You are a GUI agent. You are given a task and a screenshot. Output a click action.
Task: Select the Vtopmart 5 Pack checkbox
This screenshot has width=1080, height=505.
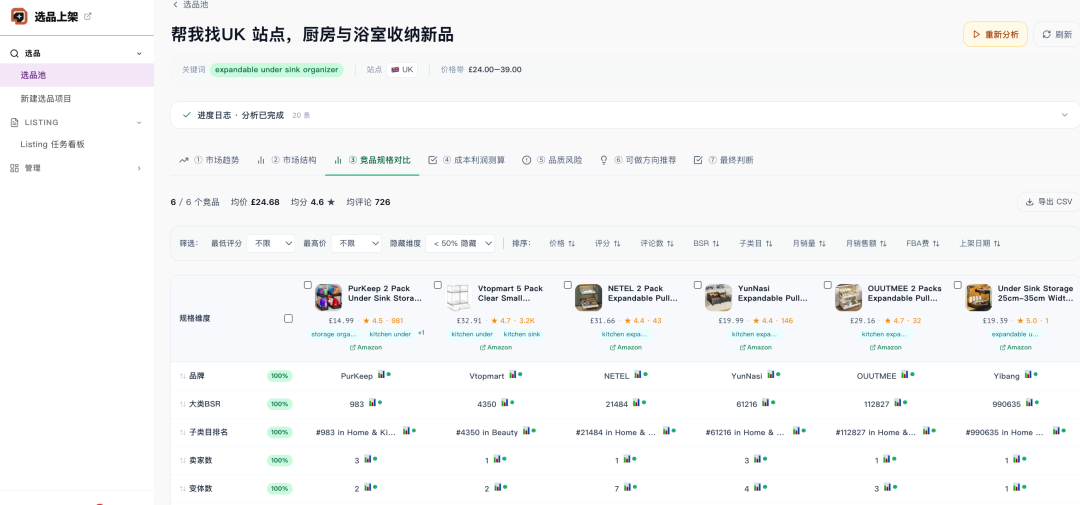437,285
